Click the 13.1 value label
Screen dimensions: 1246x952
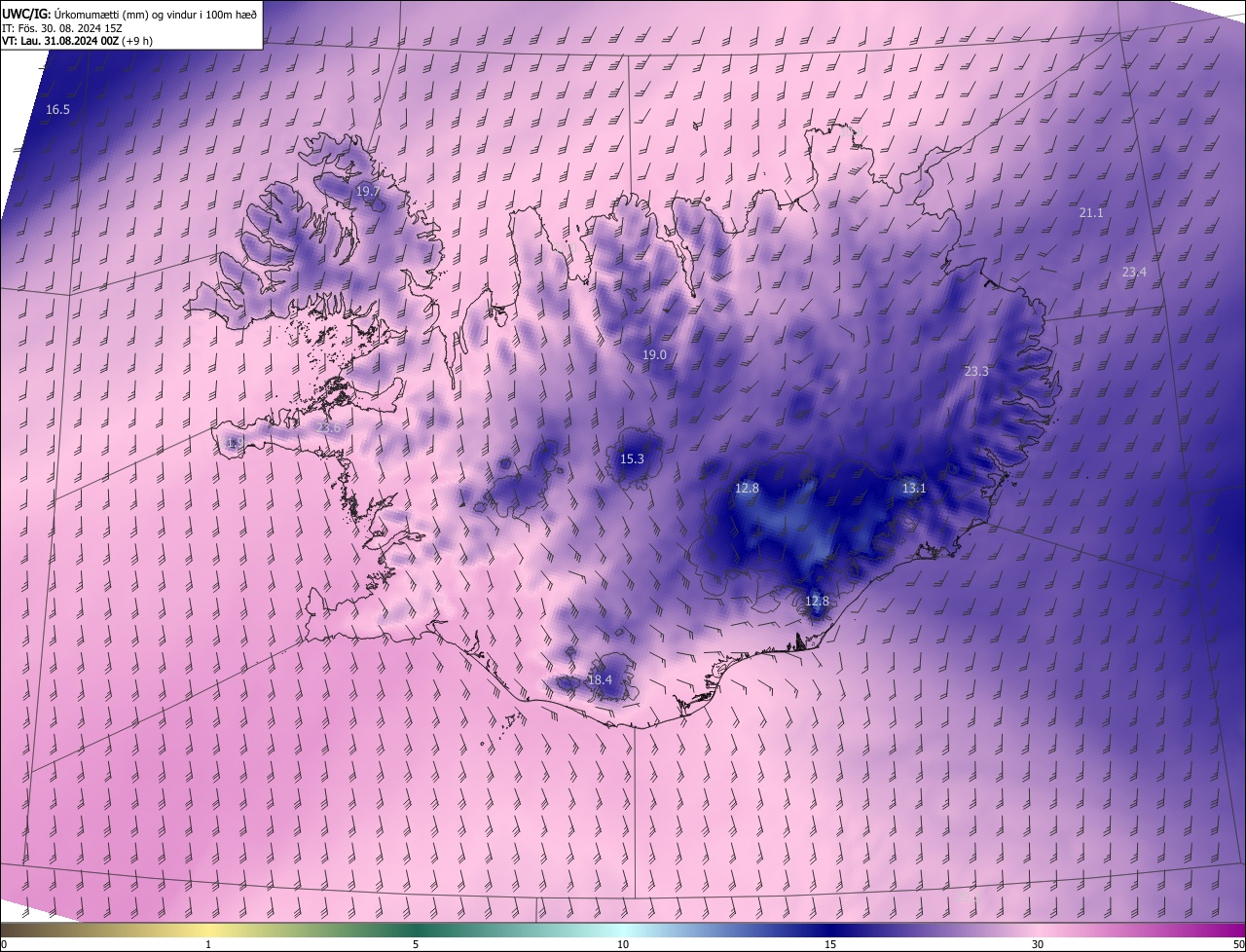914,489
